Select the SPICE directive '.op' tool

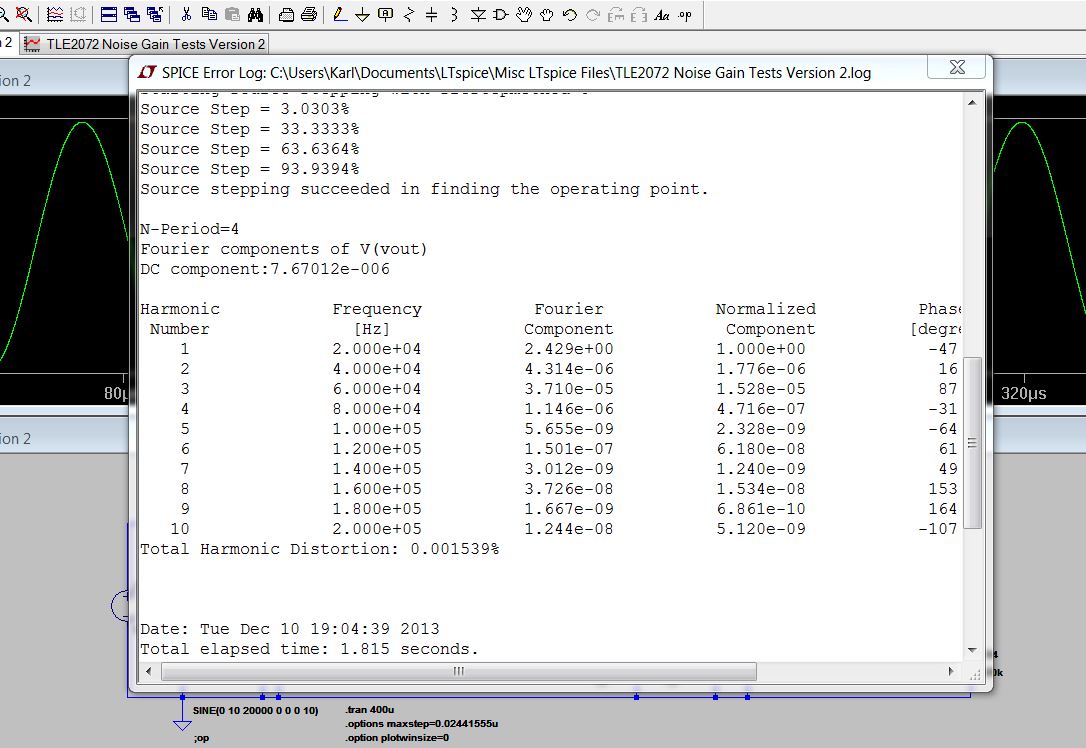685,14
